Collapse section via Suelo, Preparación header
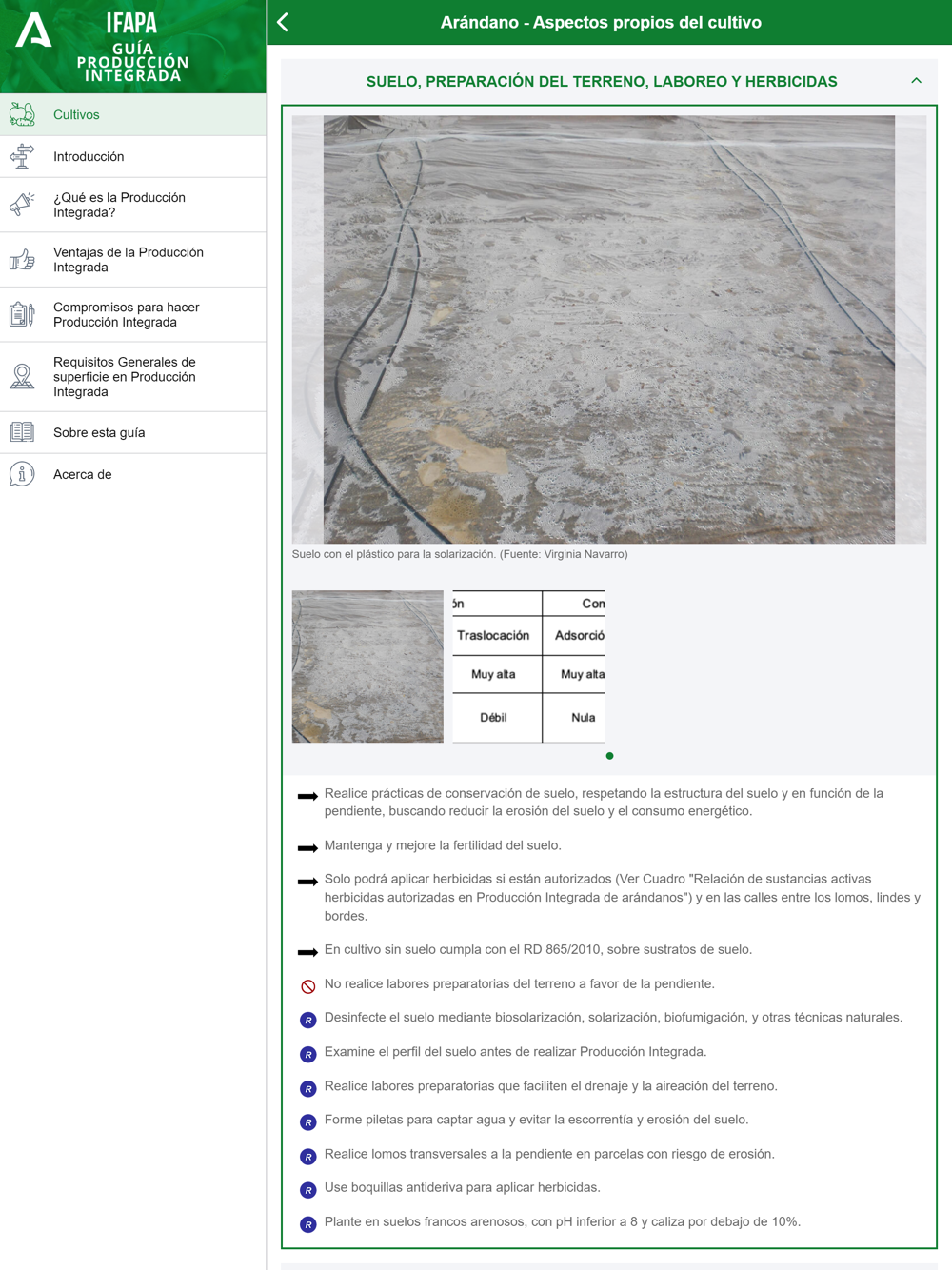 602,82
